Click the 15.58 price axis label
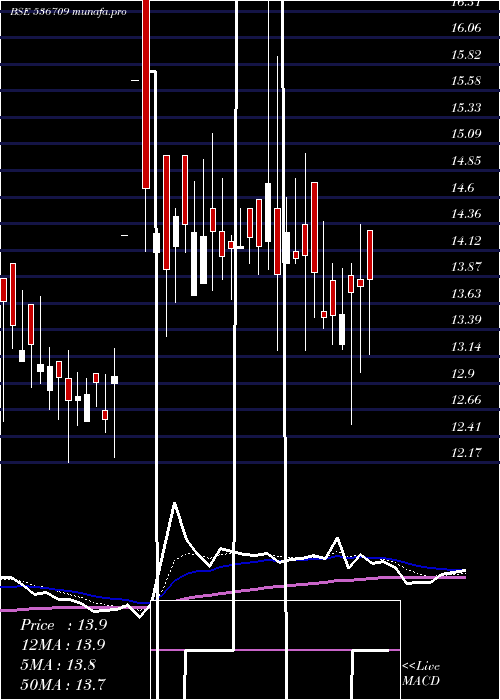The height and width of the screenshot is (700, 500). point(466,81)
